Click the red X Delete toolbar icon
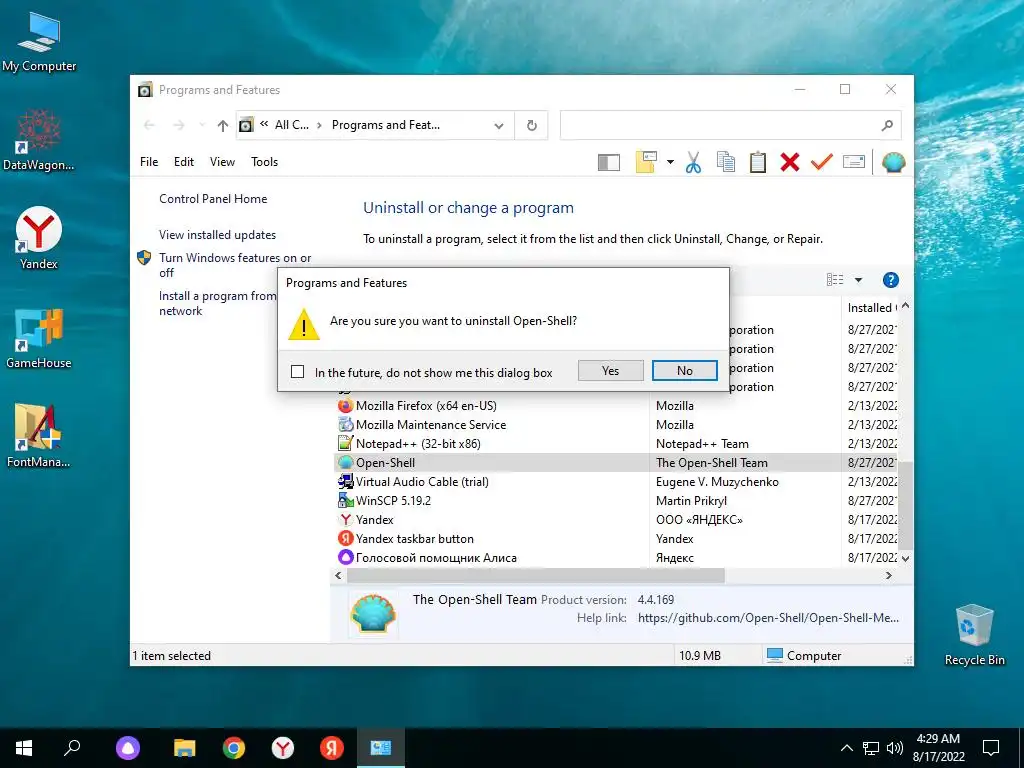1024x768 pixels. tap(790, 162)
